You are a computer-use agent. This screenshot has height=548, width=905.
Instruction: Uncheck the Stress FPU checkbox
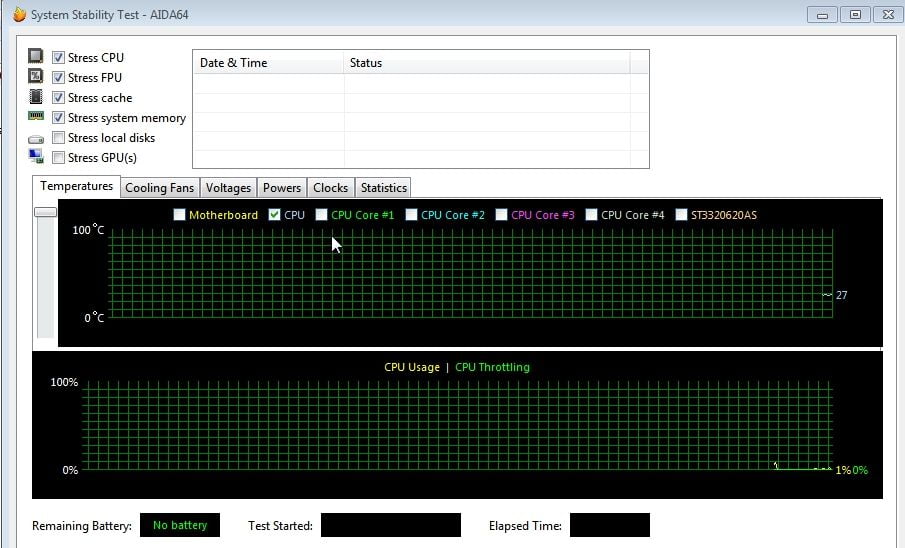point(58,77)
